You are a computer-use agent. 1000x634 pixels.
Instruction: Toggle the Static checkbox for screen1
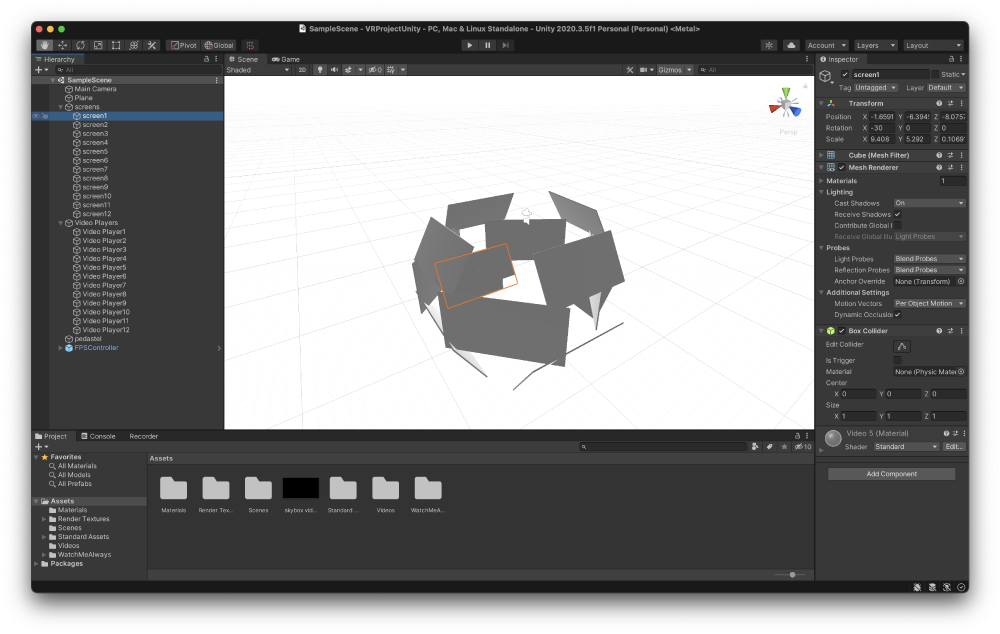pos(935,75)
